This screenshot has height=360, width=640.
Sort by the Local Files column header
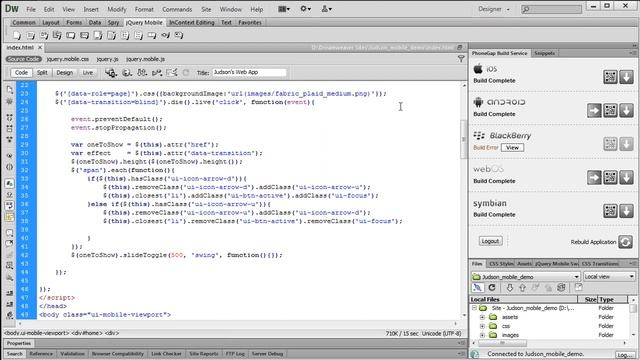tap(524, 299)
